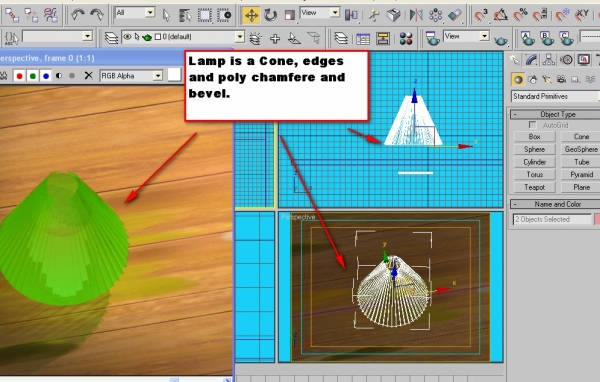Image resolution: width=600 pixels, height=382 pixels.
Task: Click the Redo arrow icon
Action: click(96, 15)
